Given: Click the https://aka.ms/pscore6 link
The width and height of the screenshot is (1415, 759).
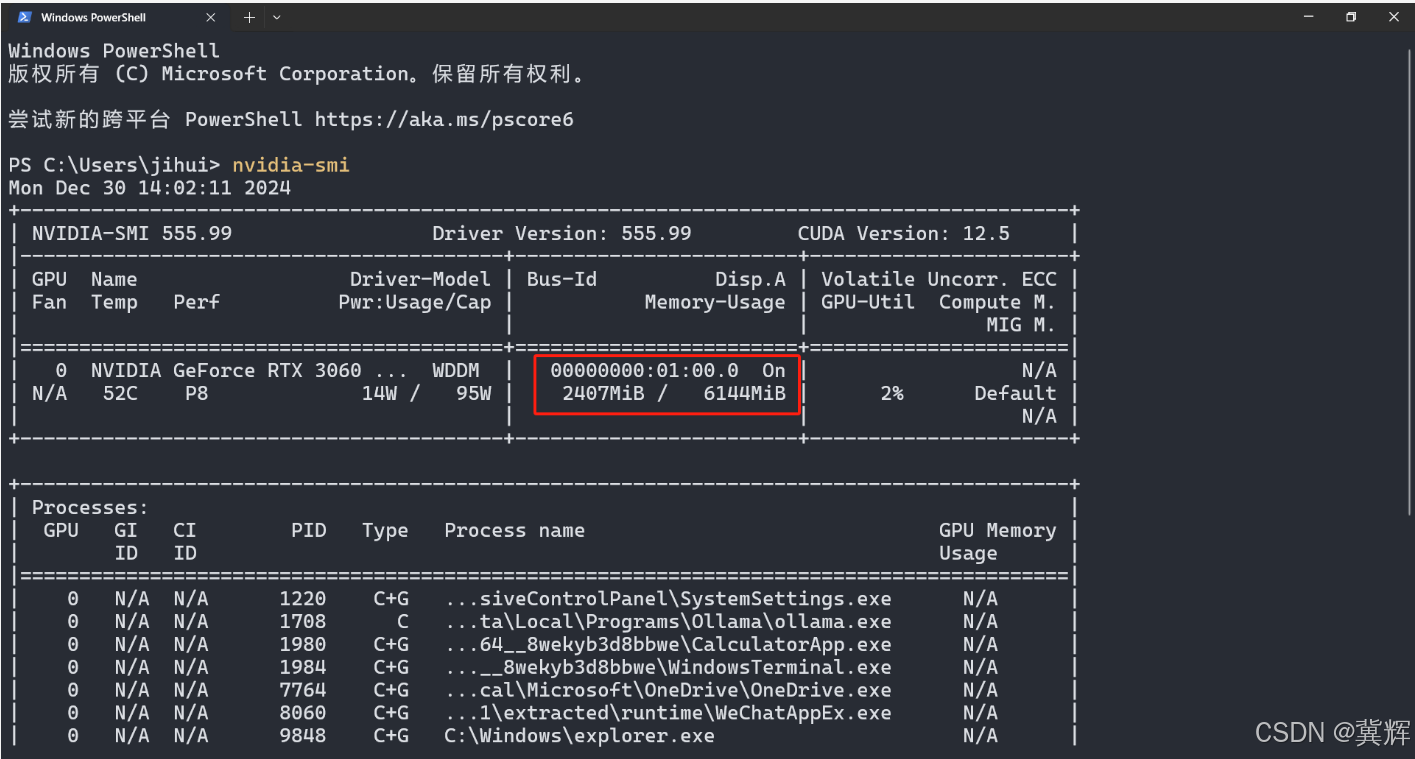Looking at the screenshot, I should (444, 119).
